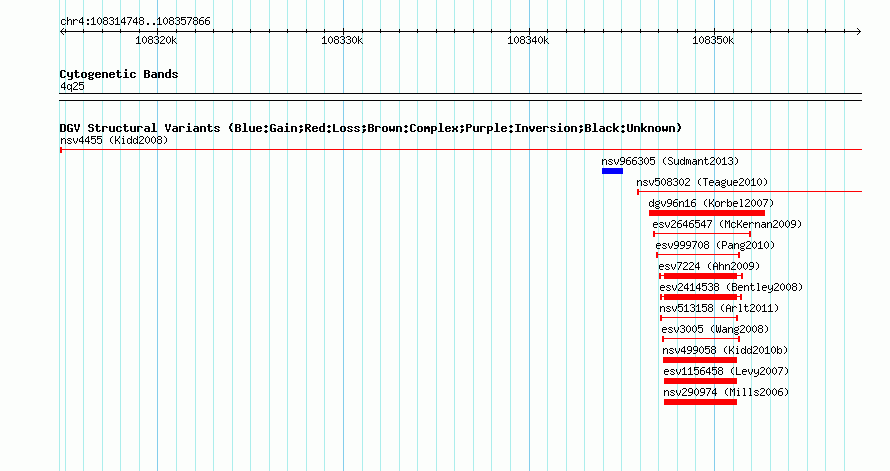Click the red bar under esv7224

pyautogui.click(x=701, y=276)
